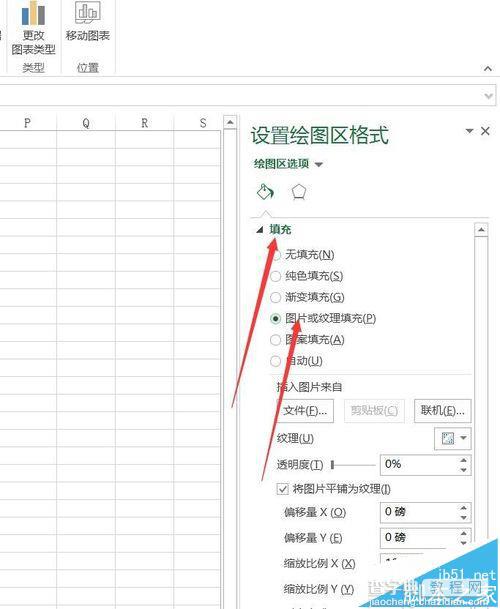Click the 偏移量 X (O) value field

[x=418, y=512]
